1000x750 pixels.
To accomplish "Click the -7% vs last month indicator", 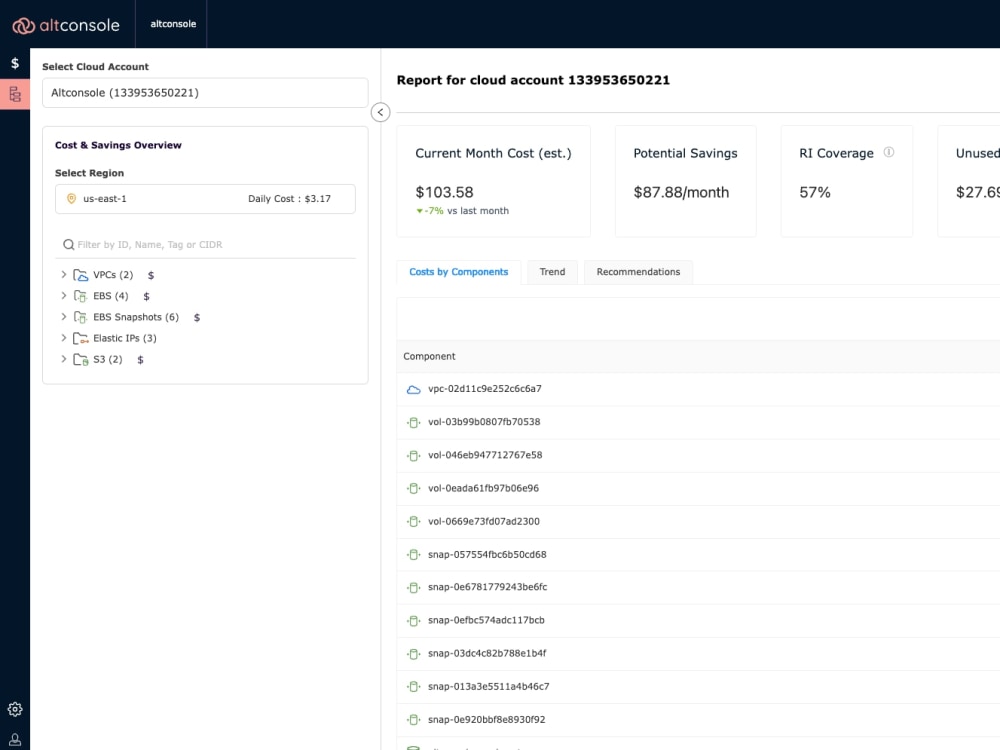I will pos(462,211).
